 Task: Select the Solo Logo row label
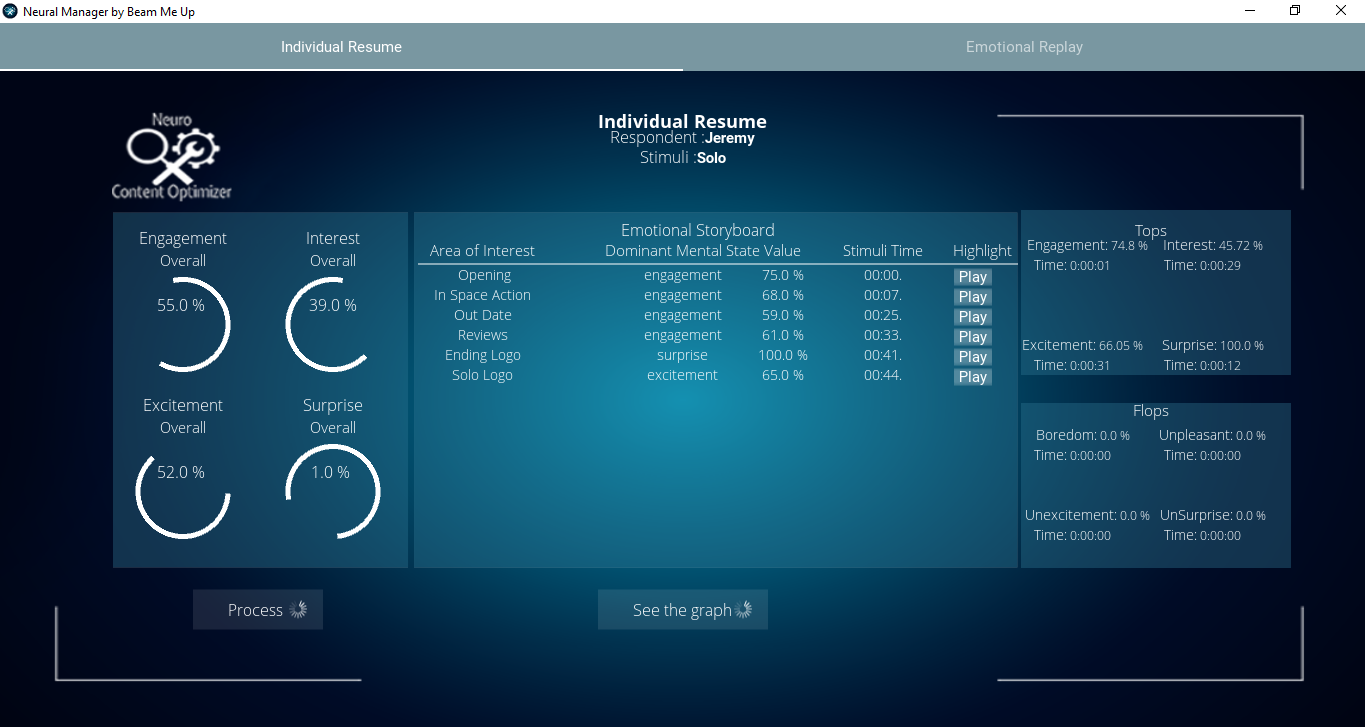[482, 375]
